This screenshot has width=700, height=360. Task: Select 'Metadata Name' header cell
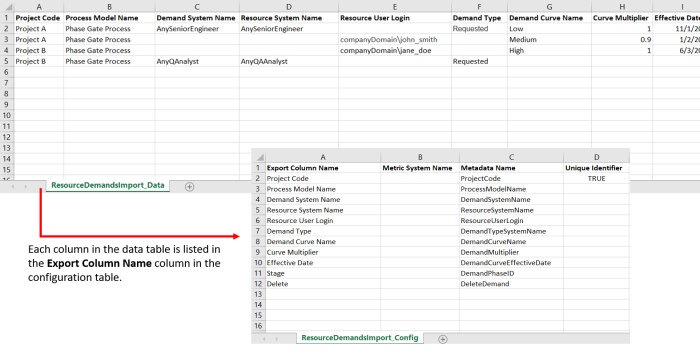(x=511, y=168)
